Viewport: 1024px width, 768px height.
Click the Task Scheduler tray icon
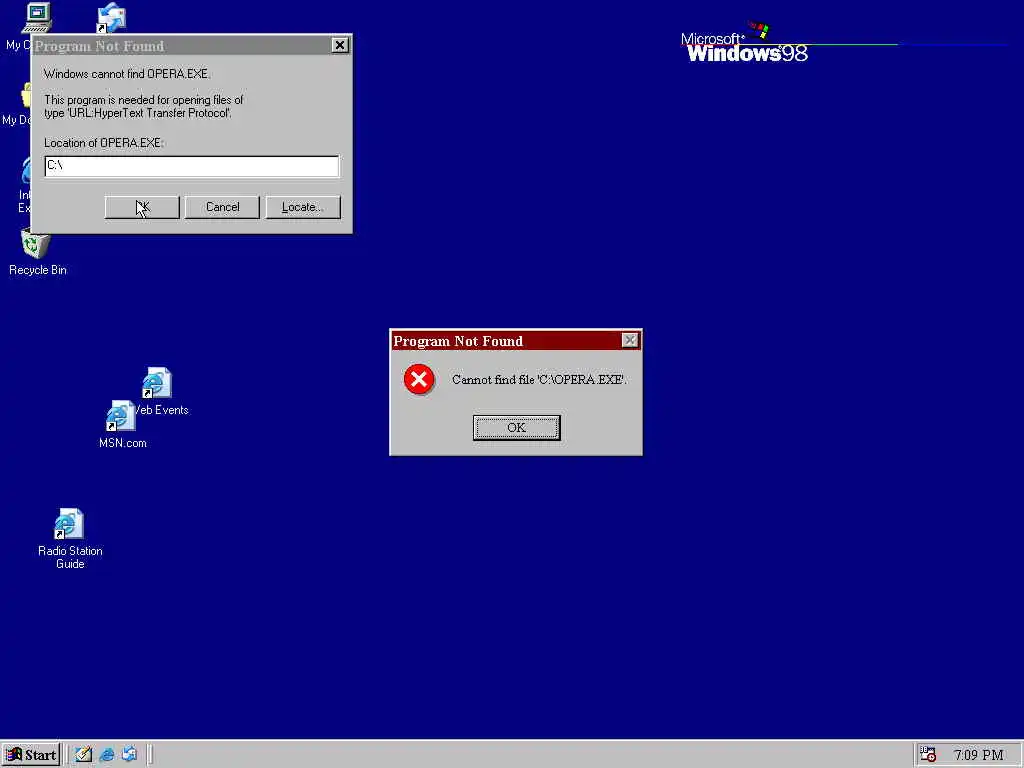pos(928,754)
